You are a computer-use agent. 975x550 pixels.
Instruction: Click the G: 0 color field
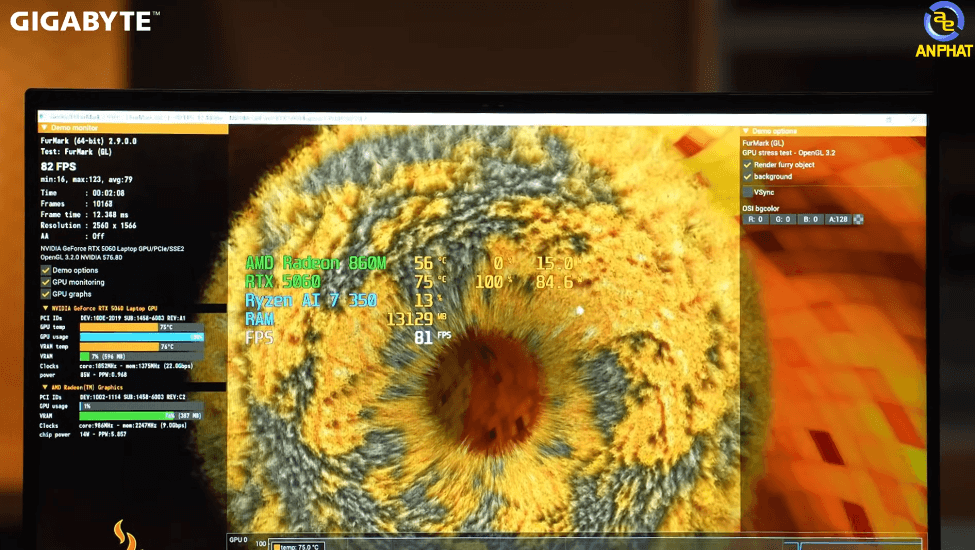[782, 219]
